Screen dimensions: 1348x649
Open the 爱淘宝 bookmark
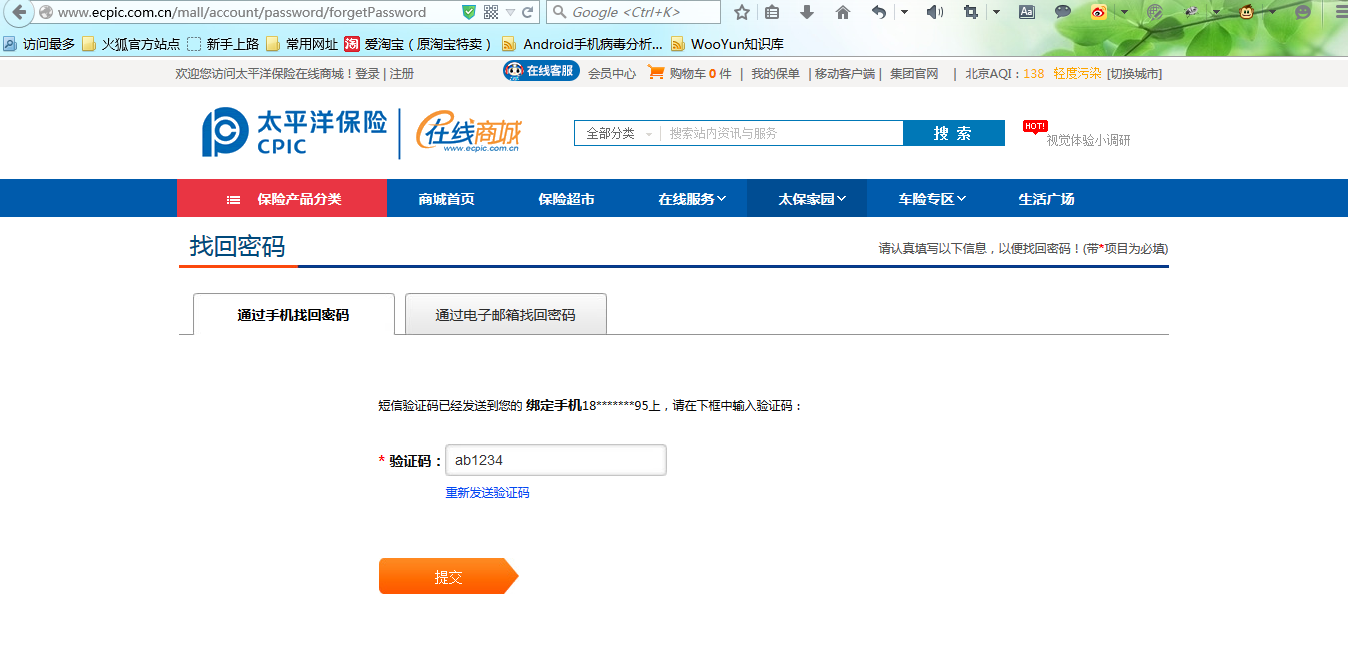pos(420,44)
